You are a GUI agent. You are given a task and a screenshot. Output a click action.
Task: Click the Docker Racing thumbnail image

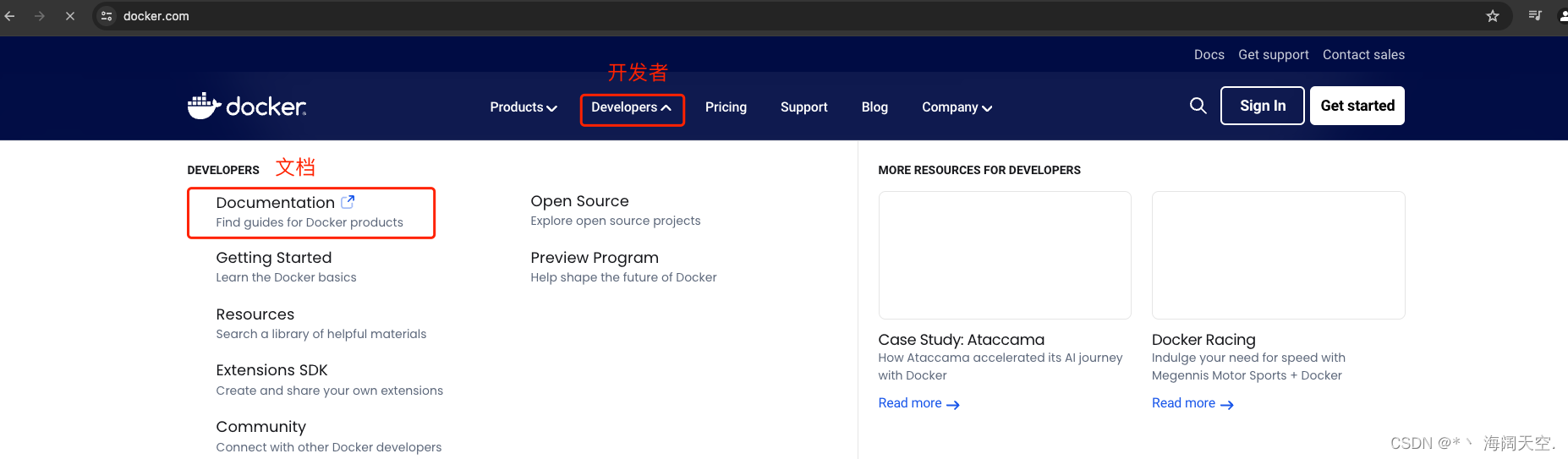coord(1278,255)
